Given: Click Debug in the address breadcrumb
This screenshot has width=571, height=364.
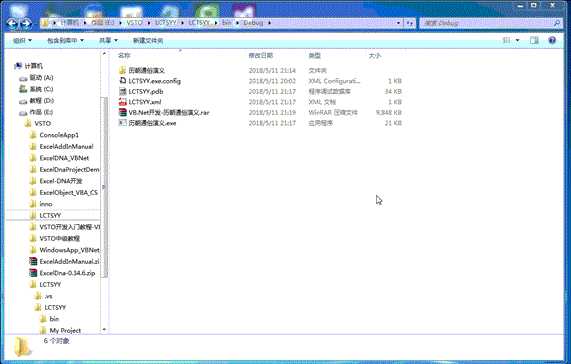Looking at the screenshot, I should [253, 23].
